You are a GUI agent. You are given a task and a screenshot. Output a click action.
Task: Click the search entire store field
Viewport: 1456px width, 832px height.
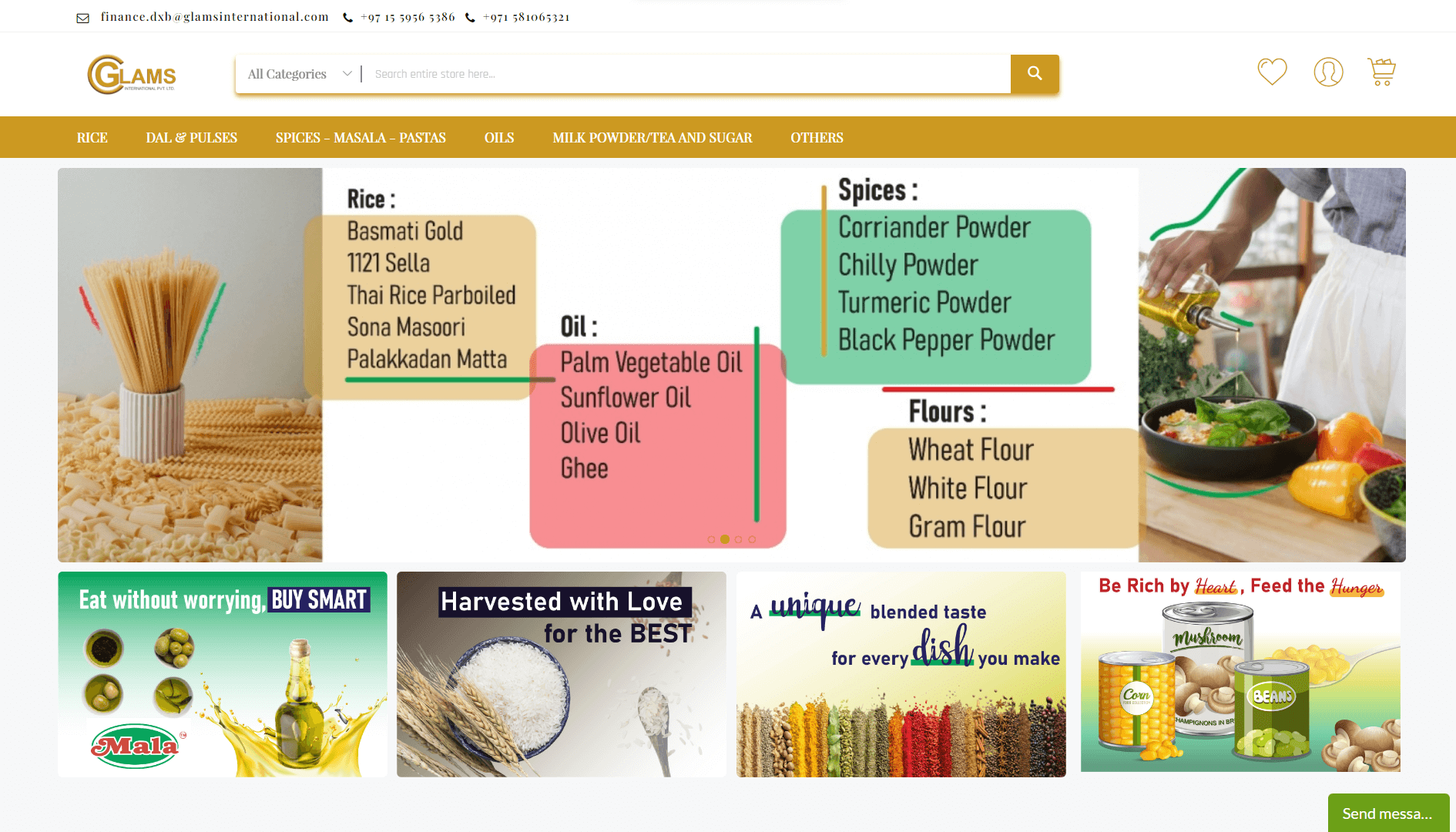(x=686, y=74)
